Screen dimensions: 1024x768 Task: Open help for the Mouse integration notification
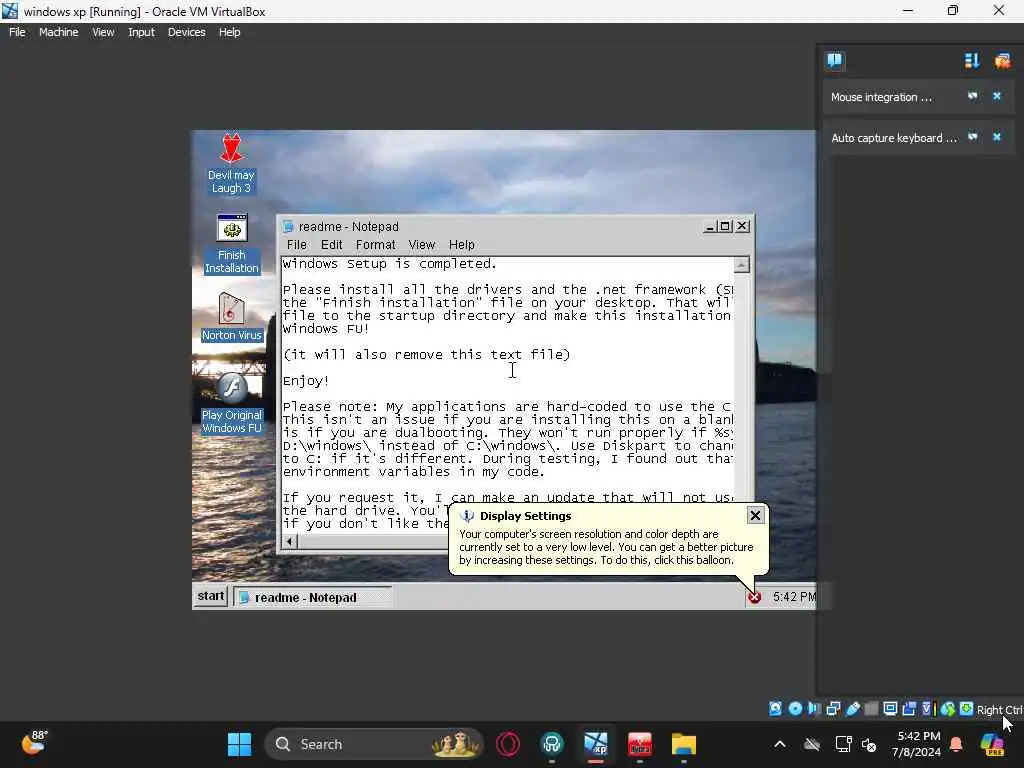(x=972, y=96)
